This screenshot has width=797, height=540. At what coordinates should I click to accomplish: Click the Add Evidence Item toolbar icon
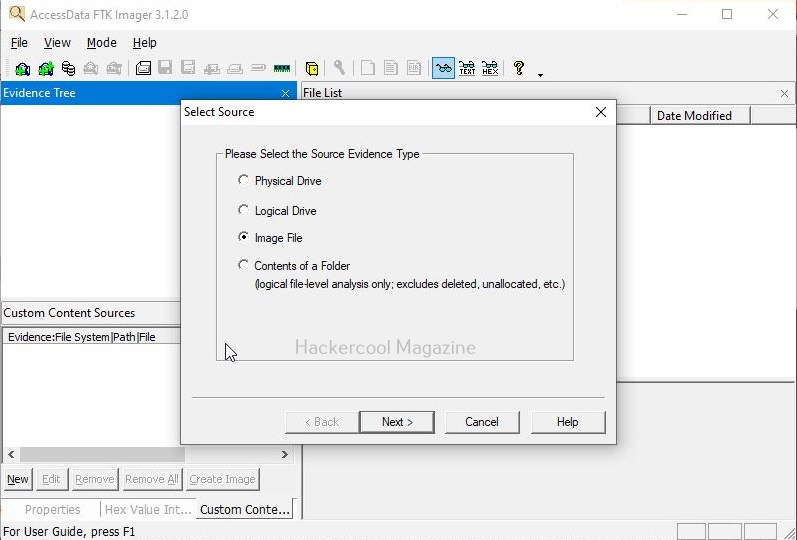click(22, 69)
